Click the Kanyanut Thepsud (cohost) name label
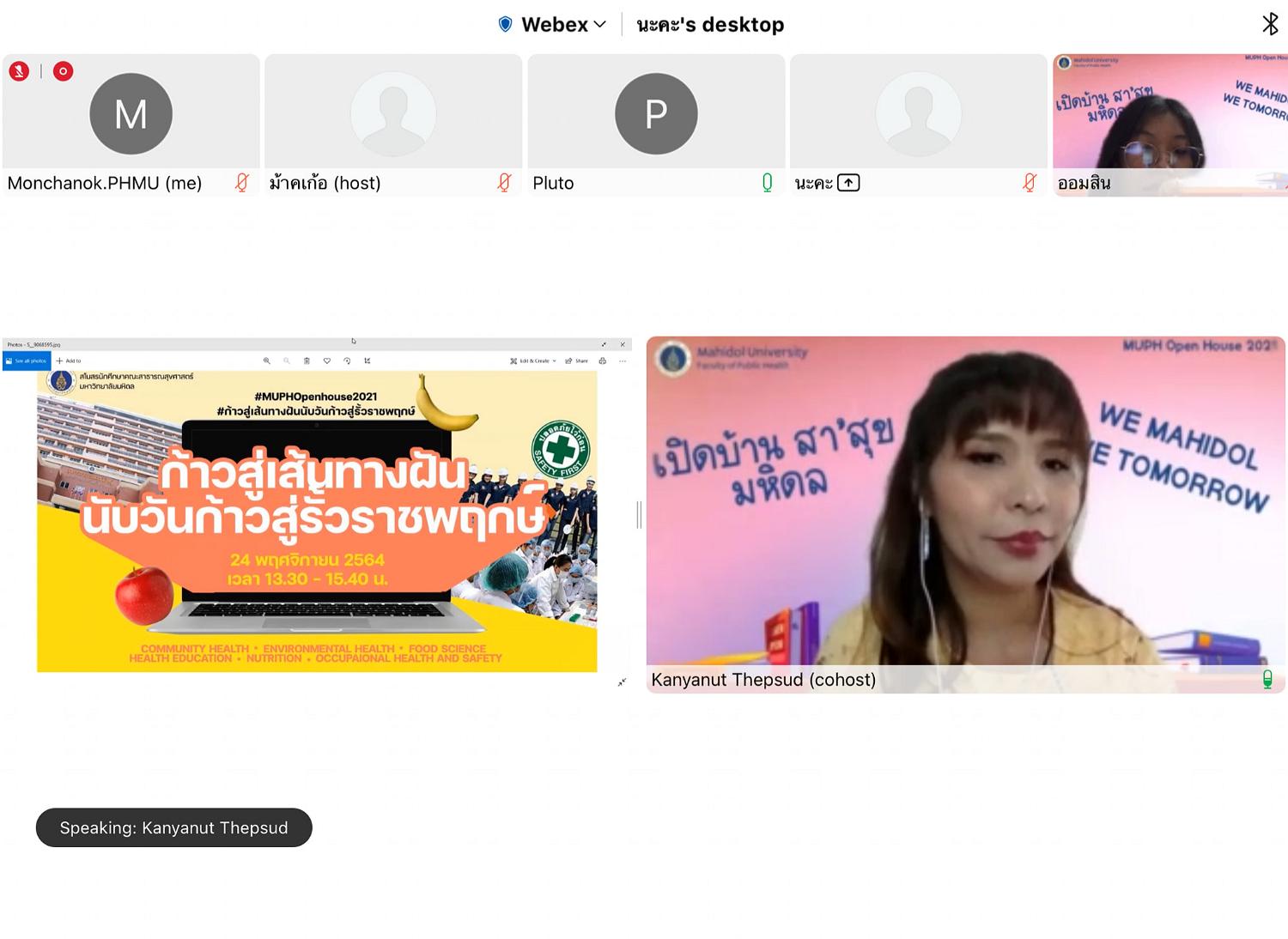The height and width of the screenshot is (939, 1288). [x=763, y=679]
